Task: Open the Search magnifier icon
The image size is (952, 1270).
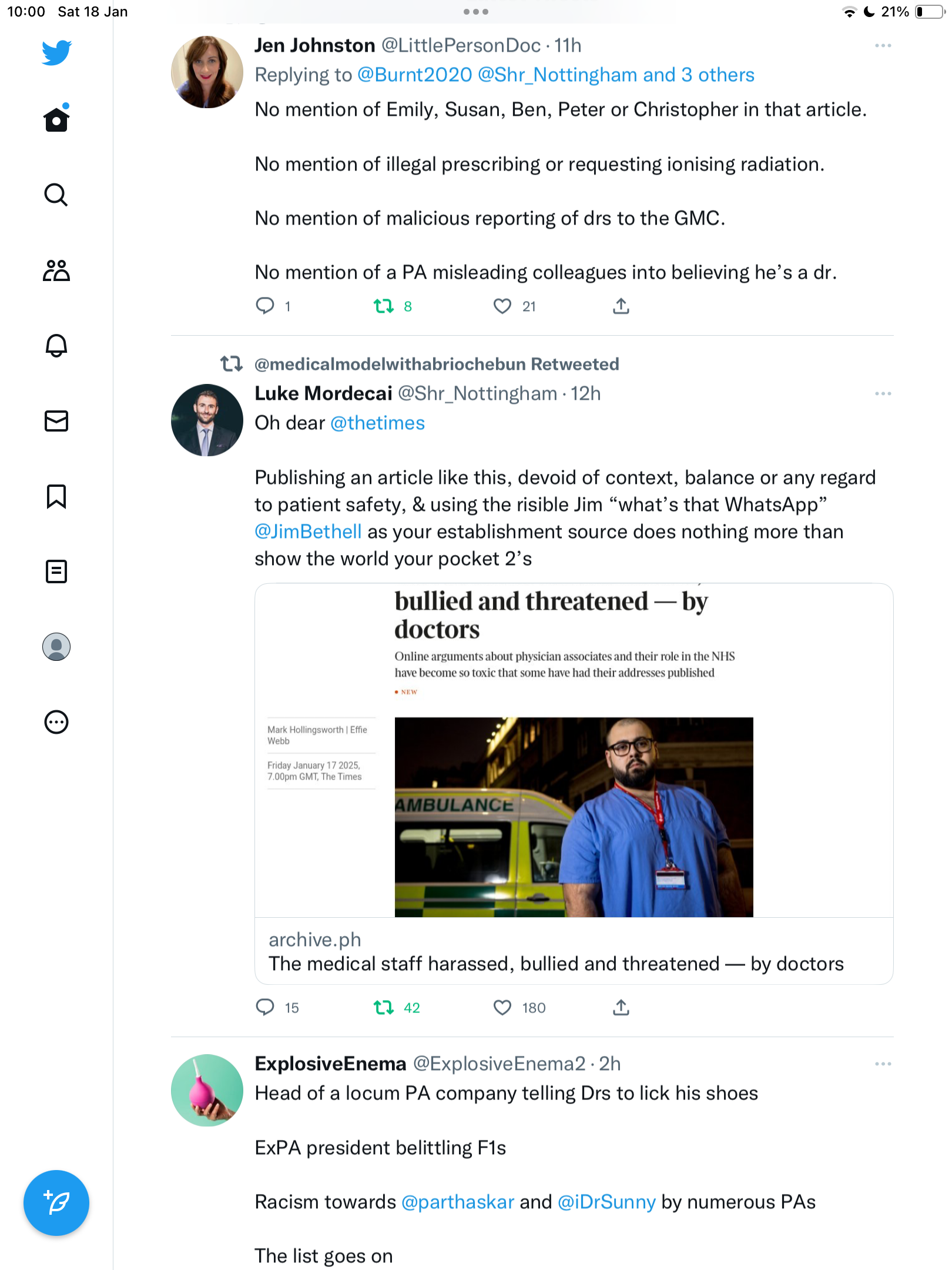Action: (x=56, y=195)
